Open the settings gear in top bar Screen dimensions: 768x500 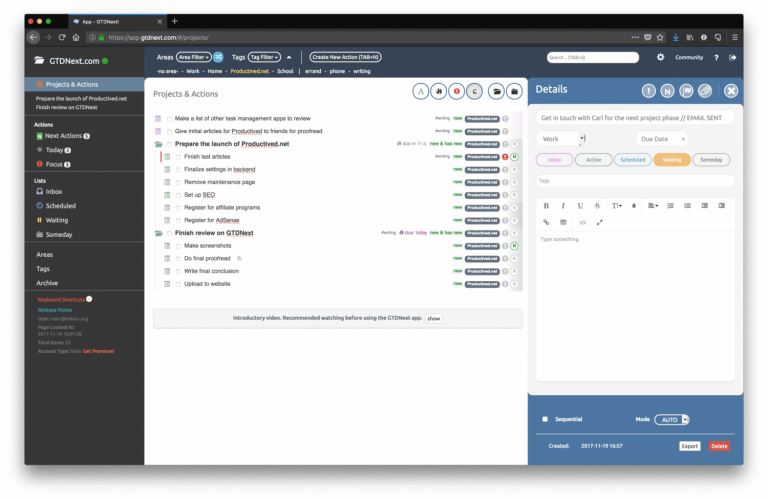660,57
